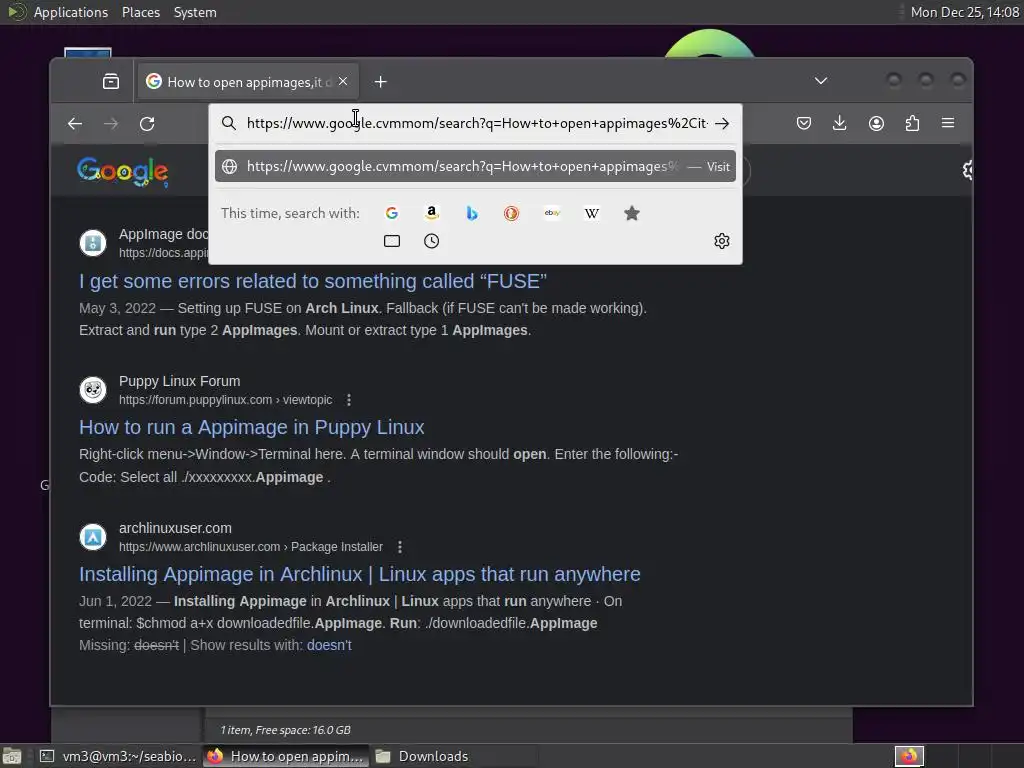Screen dimensions: 1024x768
Task: Click the show desktop icon in bottom panel
Action: tap(12, 756)
